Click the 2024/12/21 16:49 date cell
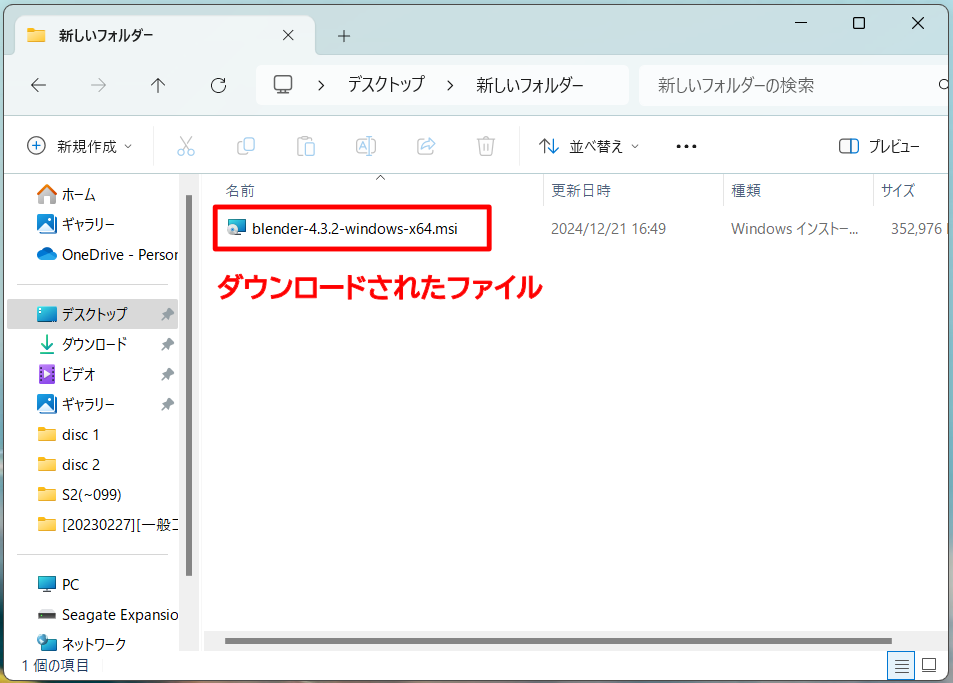953x683 pixels. click(x=608, y=228)
